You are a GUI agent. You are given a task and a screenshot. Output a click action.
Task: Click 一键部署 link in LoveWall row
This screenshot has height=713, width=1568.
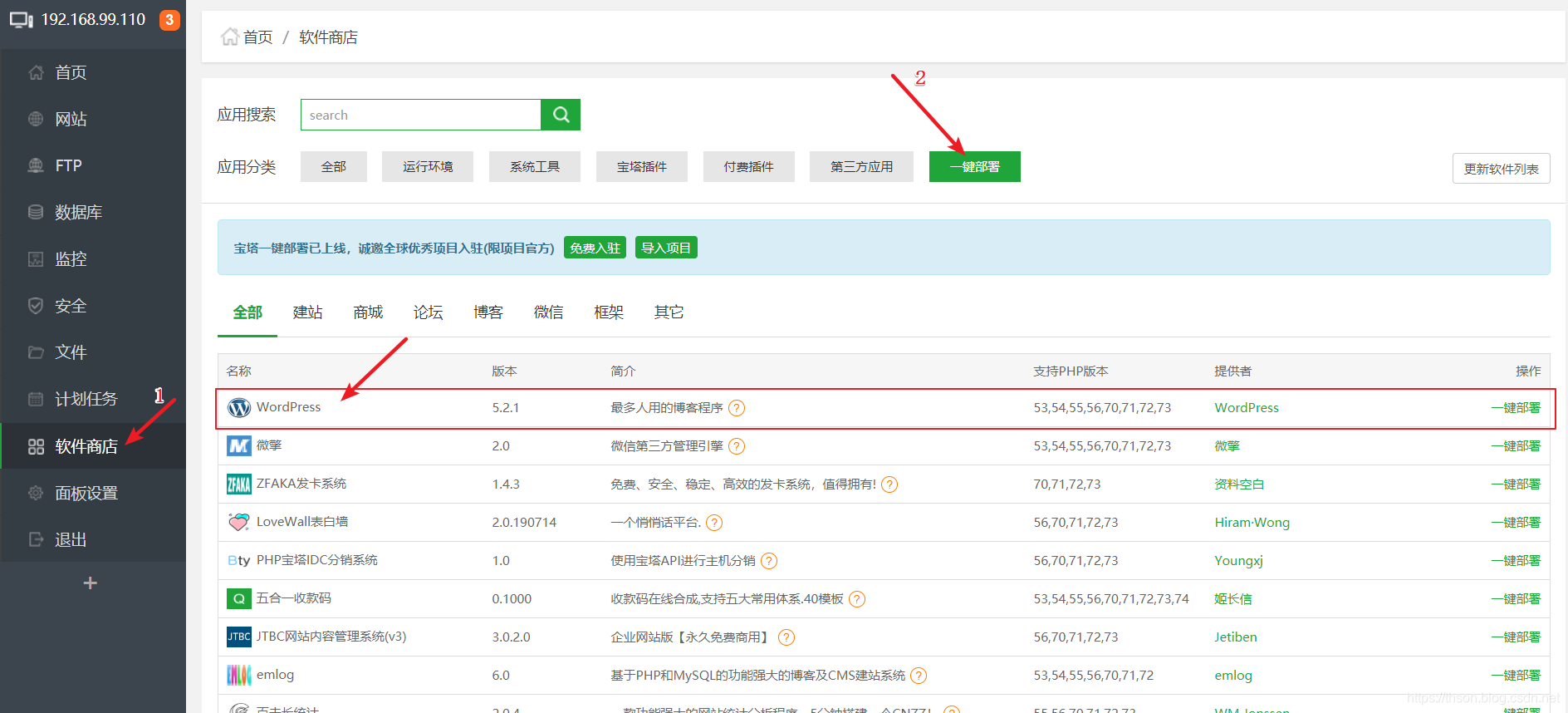[1516, 523]
